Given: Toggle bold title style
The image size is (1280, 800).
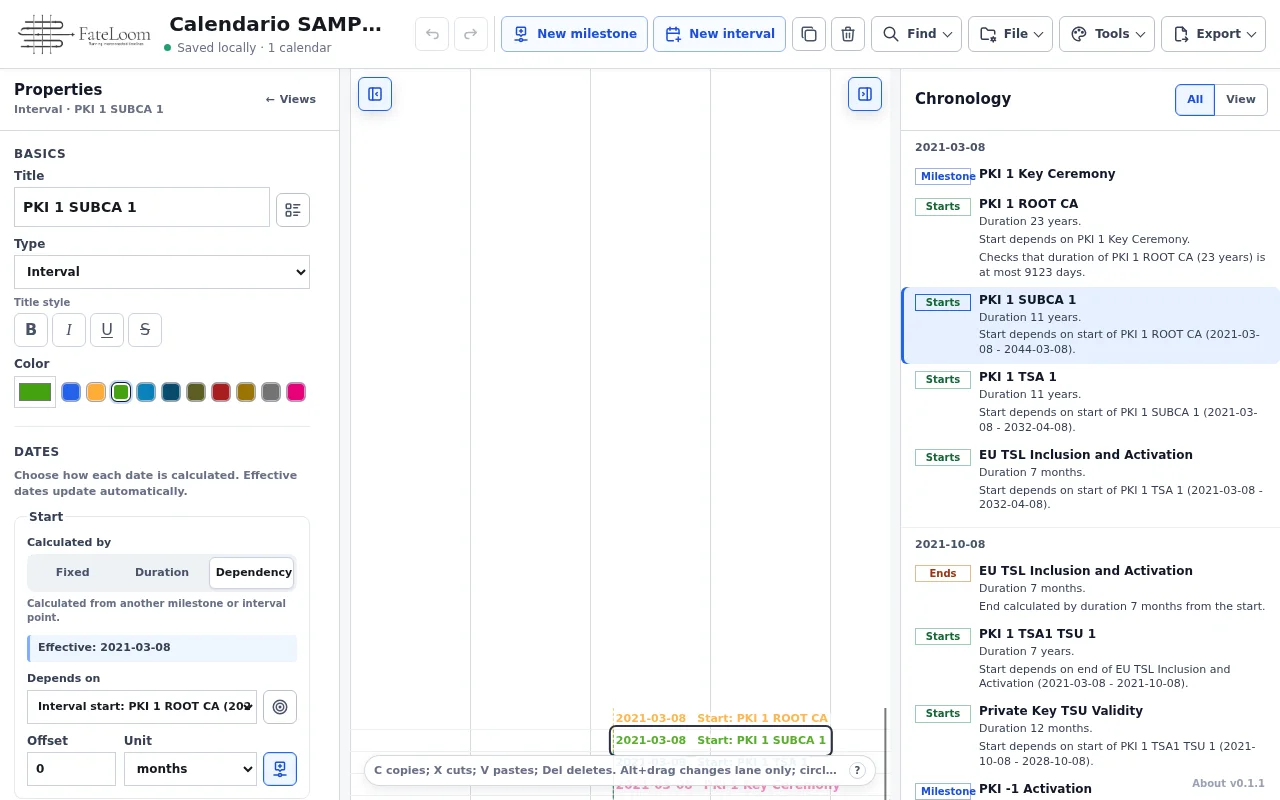Looking at the screenshot, I should tap(30, 329).
